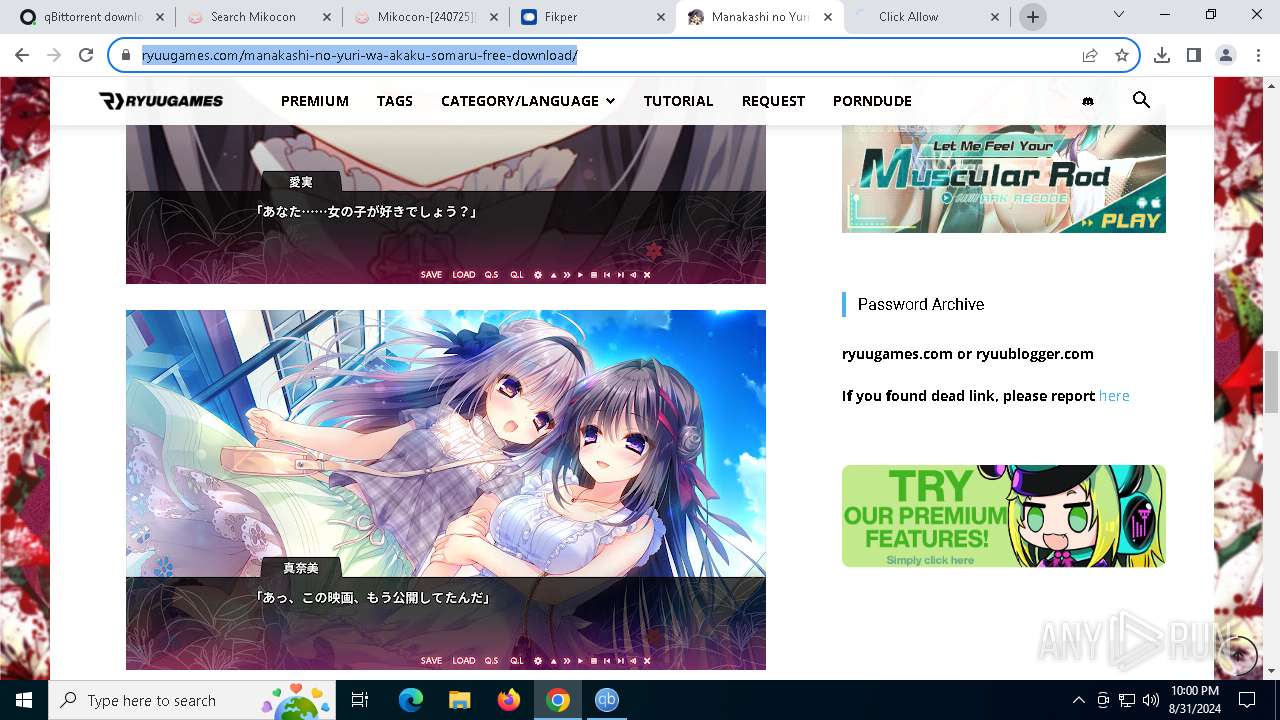Viewport: 1280px width, 720px height.
Task: Open the TAGS menu item
Action: [395, 101]
